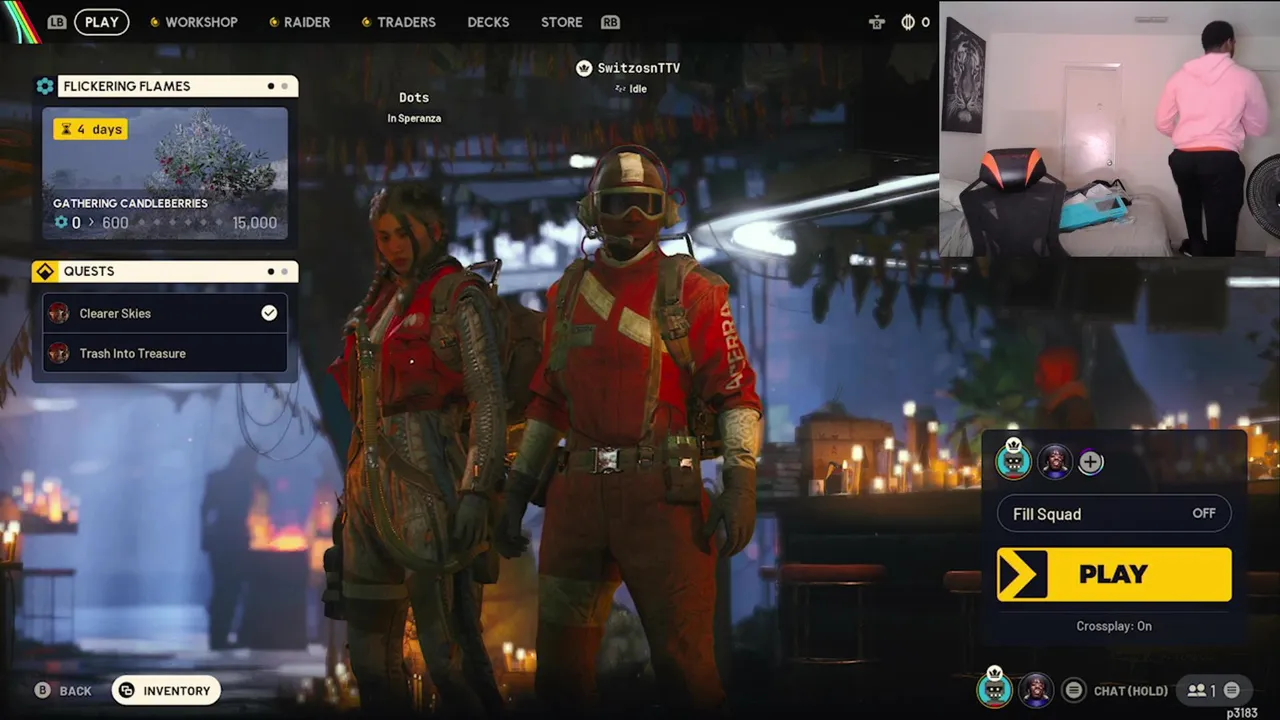Click the squad leader robot avatar in play panel

point(1013,459)
